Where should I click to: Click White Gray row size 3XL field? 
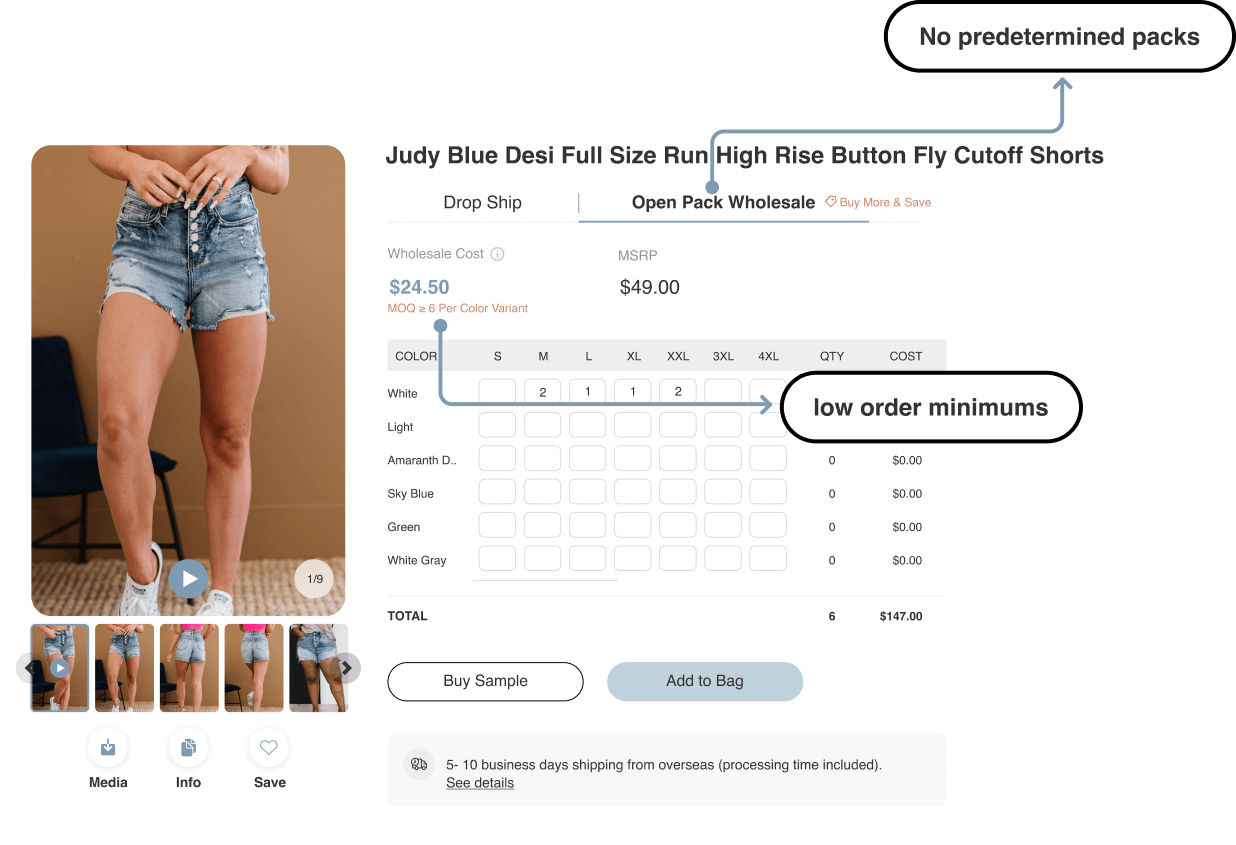pyautogui.click(x=723, y=559)
